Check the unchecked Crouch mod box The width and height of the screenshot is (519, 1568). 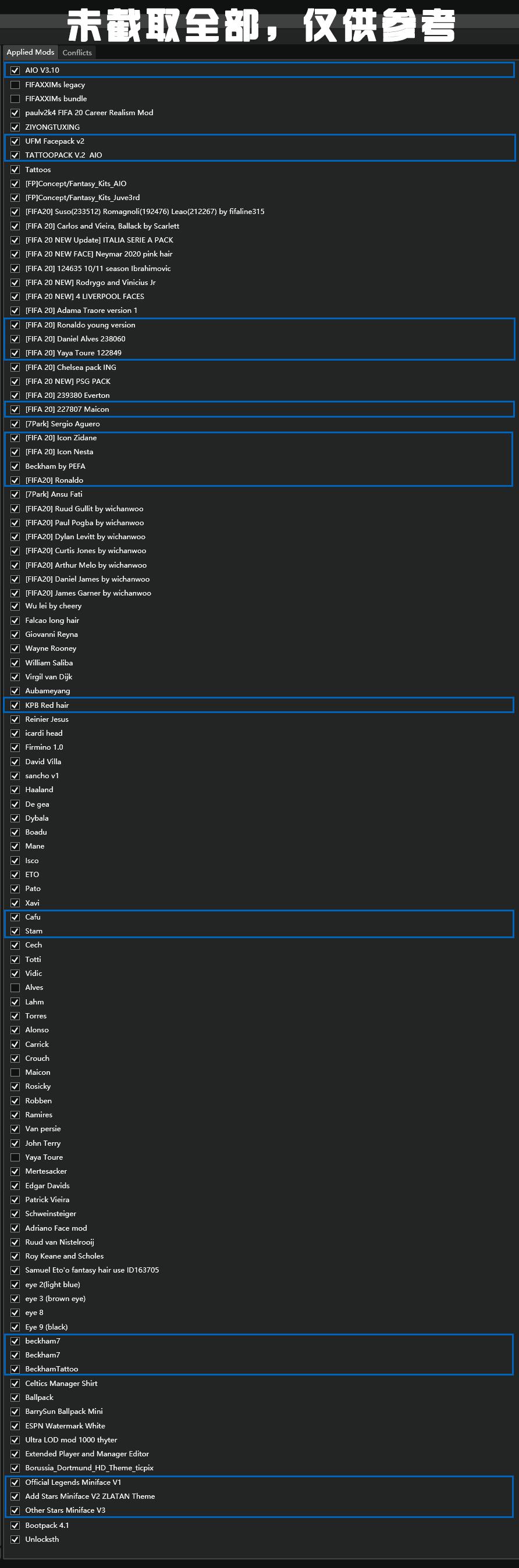(15, 1058)
